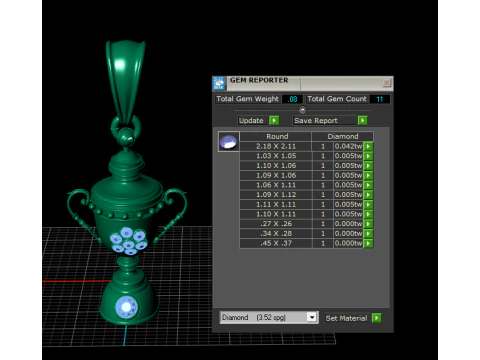Viewport: 480px width, 360px height.
Task: Click the Gem Reporter title bar icon
Action: (x=219, y=83)
